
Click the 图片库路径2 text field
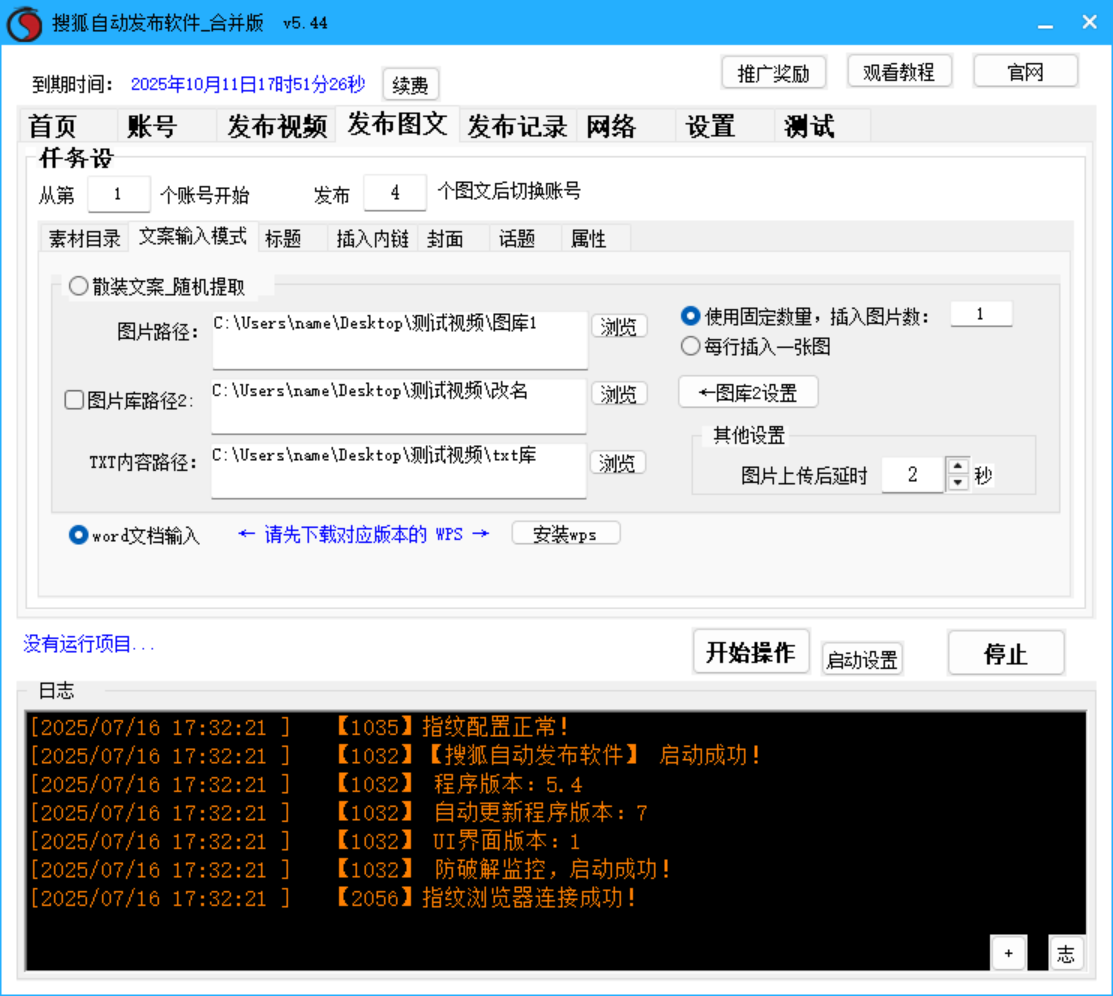click(x=399, y=406)
